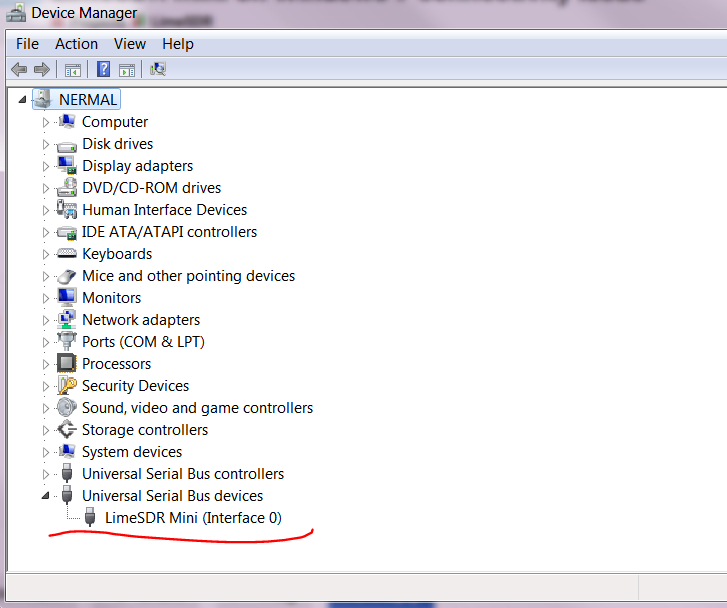Click the Show/Hide Action Pane toolbar icon
Image resolution: width=727 pixels, height=608 pixels.
click(x=127, y=70)
